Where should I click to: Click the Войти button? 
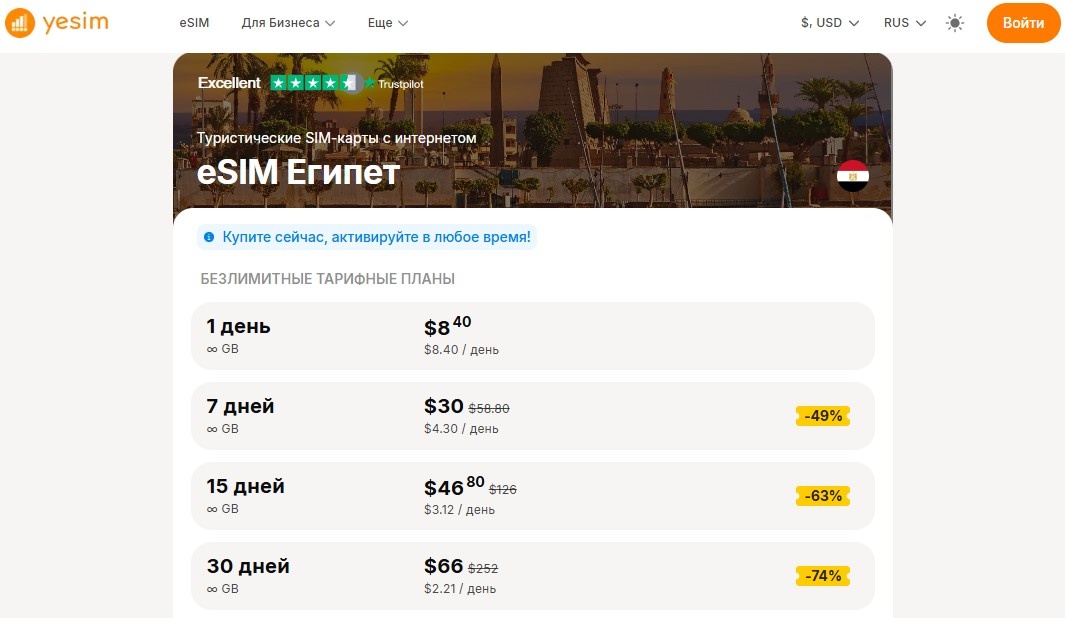1023,22
